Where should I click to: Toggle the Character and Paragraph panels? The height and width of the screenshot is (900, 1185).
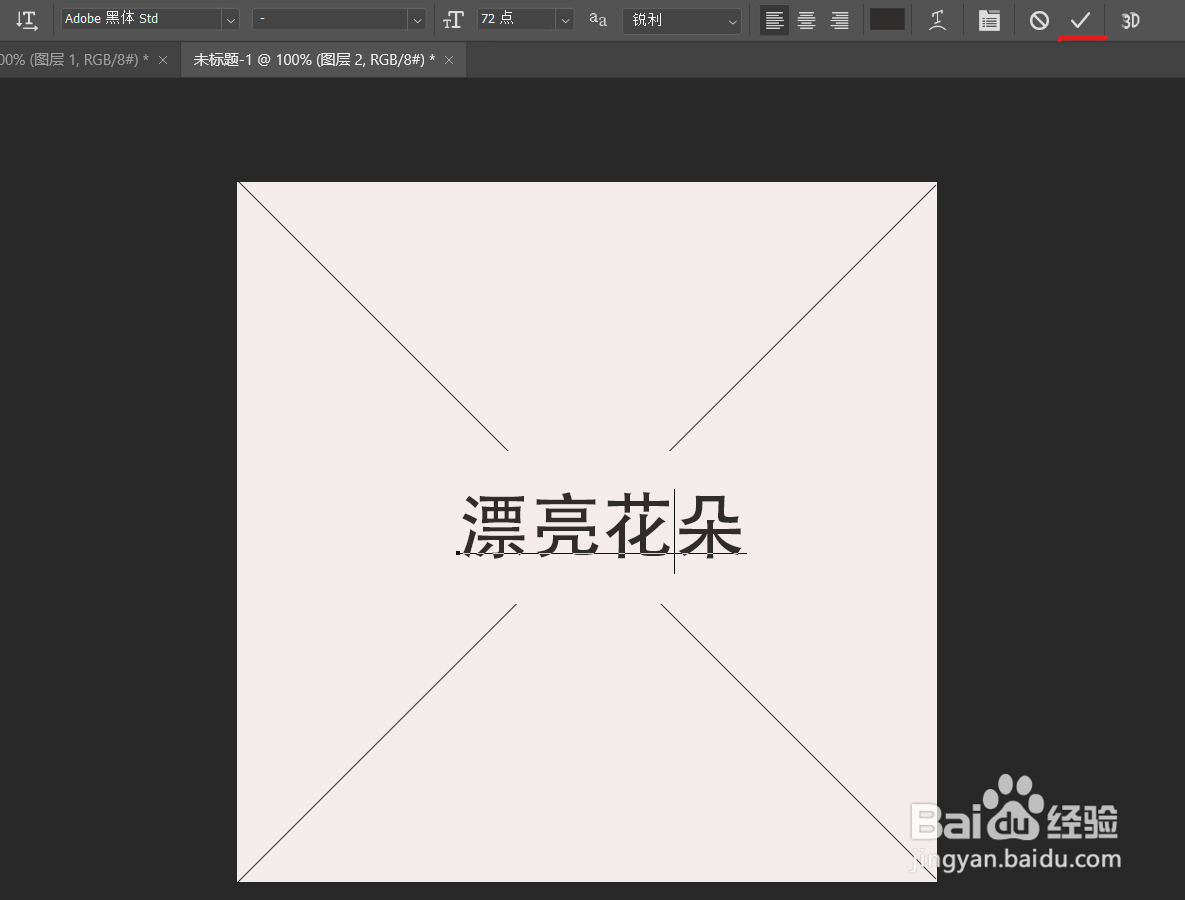point(989,20)
